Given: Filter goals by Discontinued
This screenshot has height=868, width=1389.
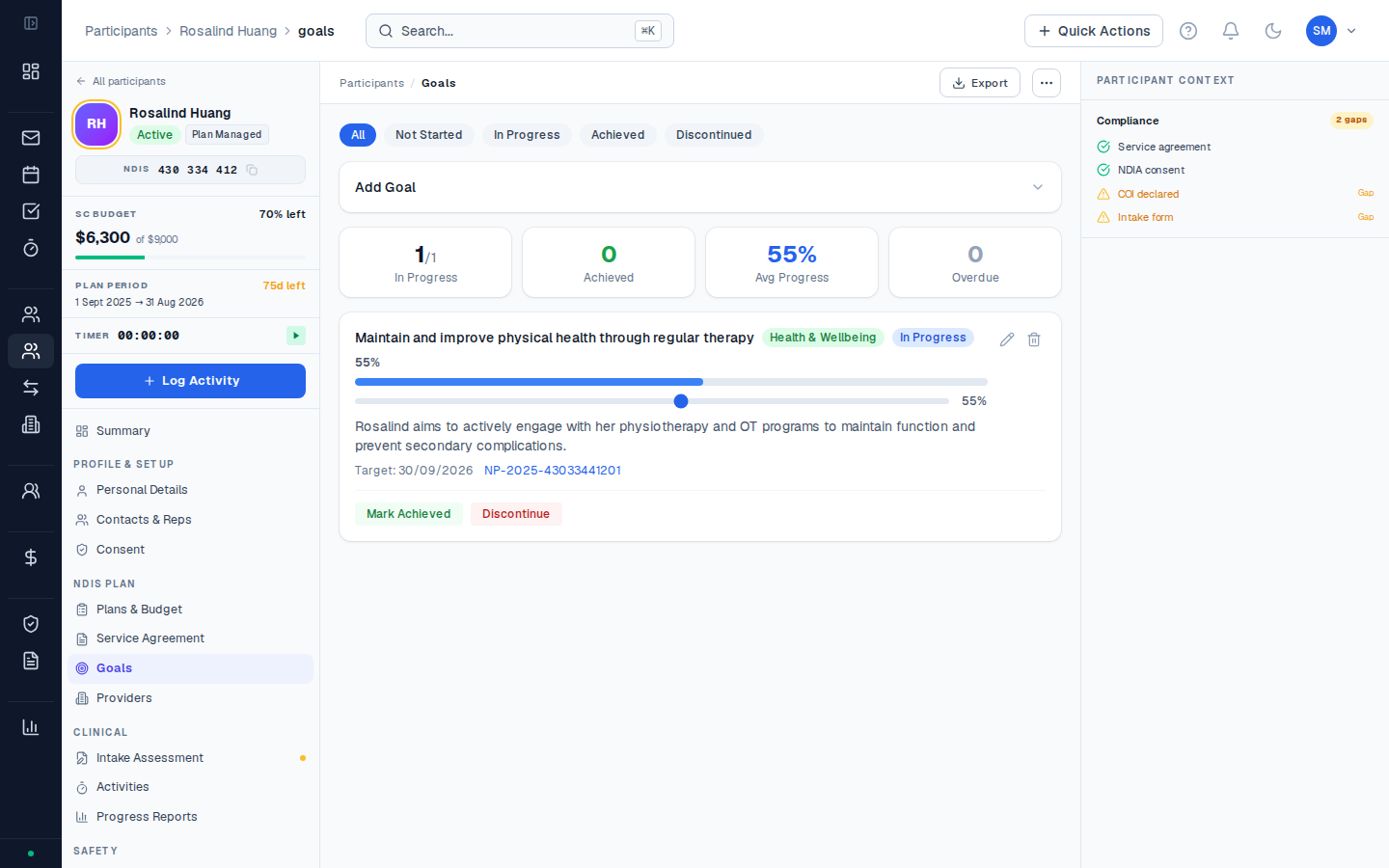Looking at the screenshot, I should coord(714,135).
